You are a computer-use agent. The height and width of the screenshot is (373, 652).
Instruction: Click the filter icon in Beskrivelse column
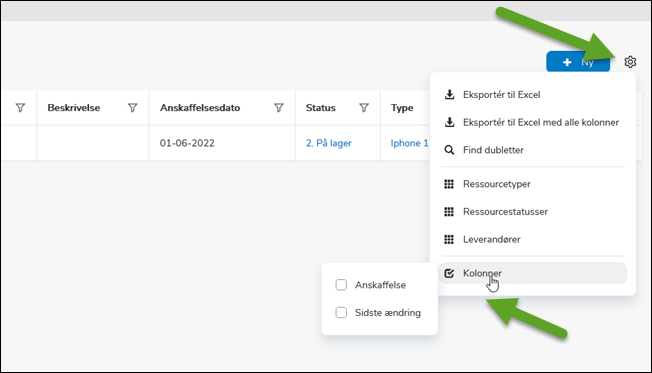click(x=133, y=108)
